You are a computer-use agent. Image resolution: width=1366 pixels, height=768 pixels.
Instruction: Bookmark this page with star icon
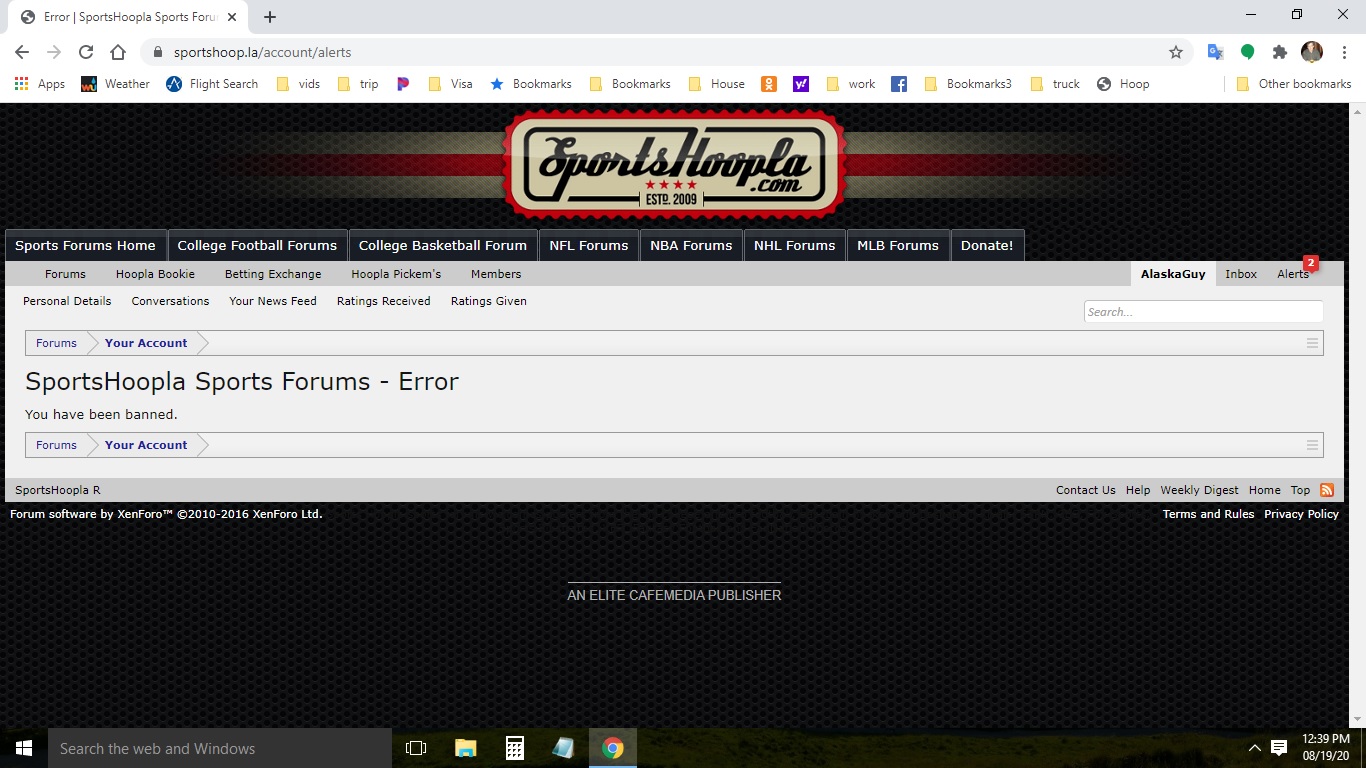click(x=1176, y=52)
